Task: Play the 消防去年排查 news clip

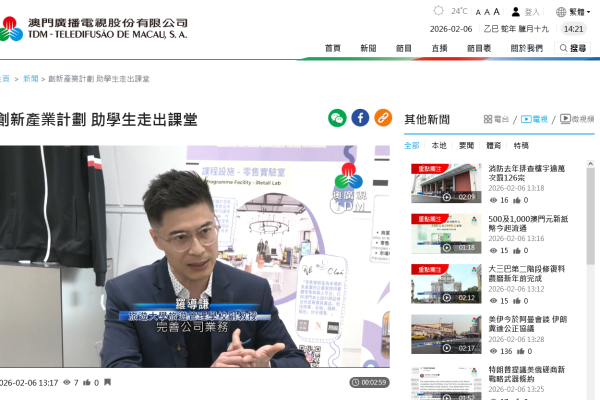Action: pyautogui.click(x=446, y=183)
